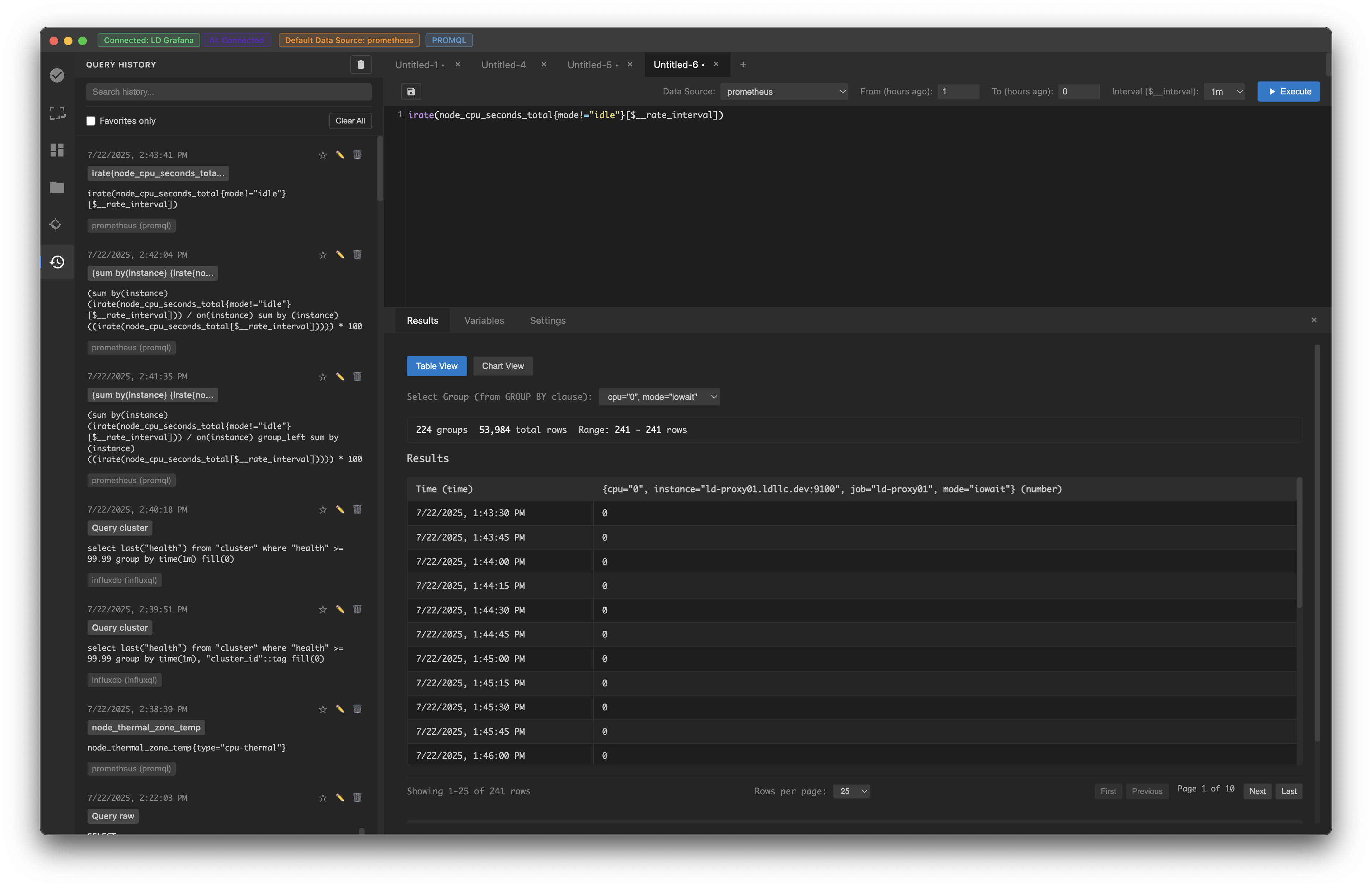Delete the 2:40:18 PM Query cluster entry
The width and height of the screenshot is (1372, 888).
point(357,509)
